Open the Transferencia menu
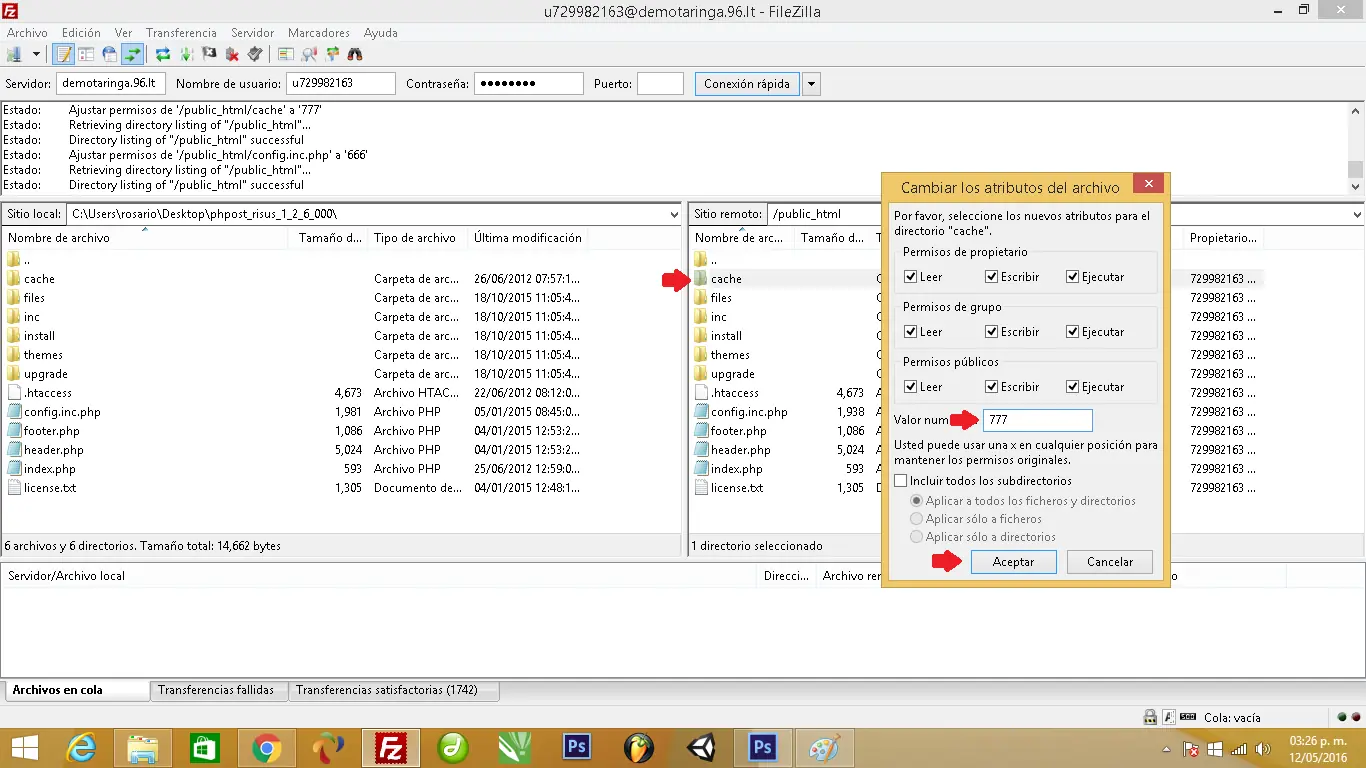The image size is (1366, 768). point(181,33)
